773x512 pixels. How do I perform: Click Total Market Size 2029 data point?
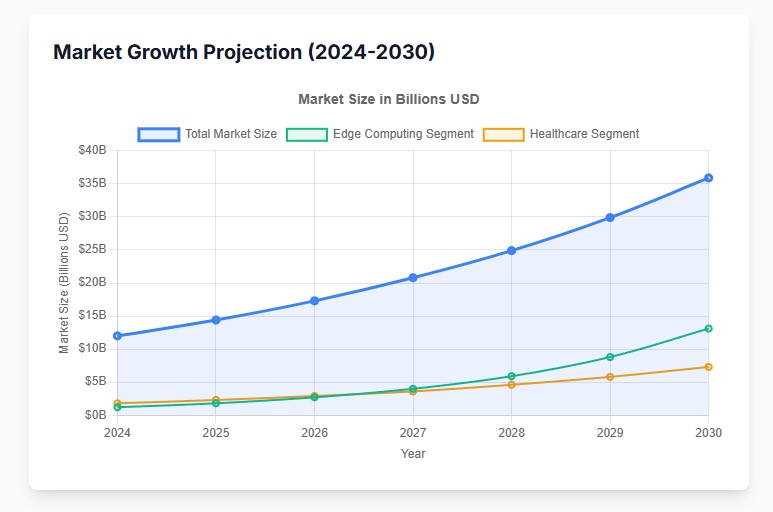click(610, 218)
